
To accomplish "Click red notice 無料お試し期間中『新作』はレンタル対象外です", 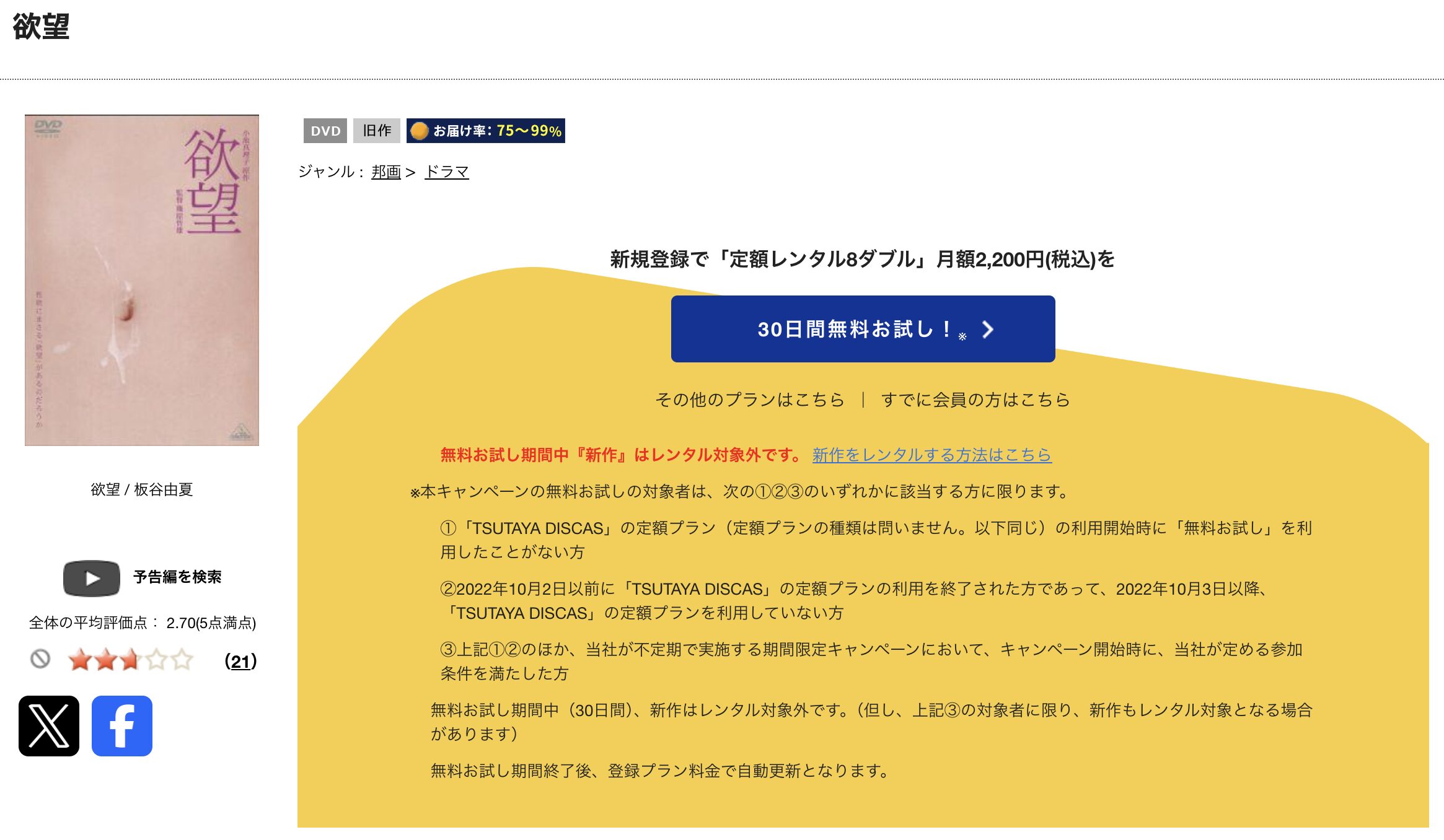I will (622, 455).
